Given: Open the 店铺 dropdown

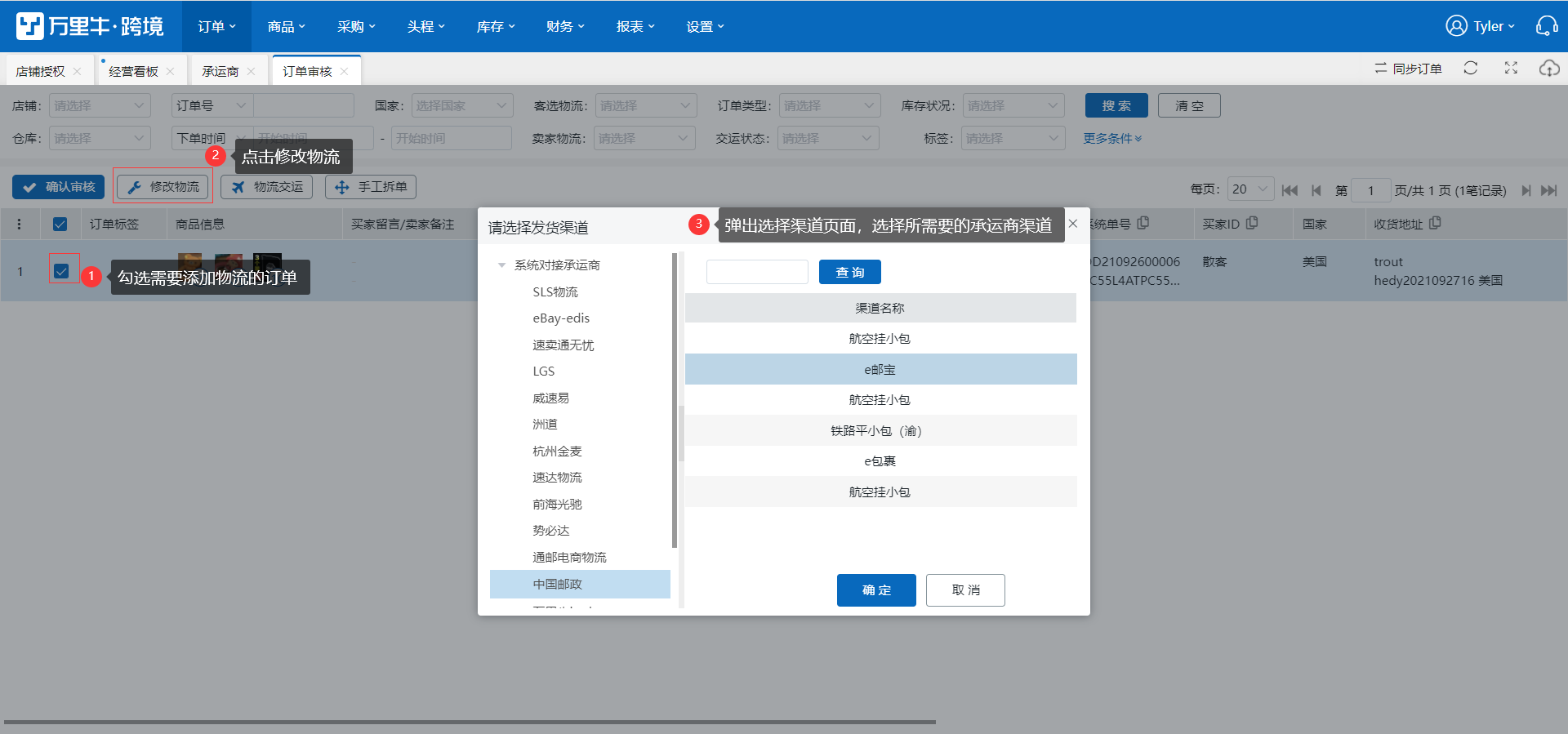Looking at the screenshot, I should [x=100, y=105].
